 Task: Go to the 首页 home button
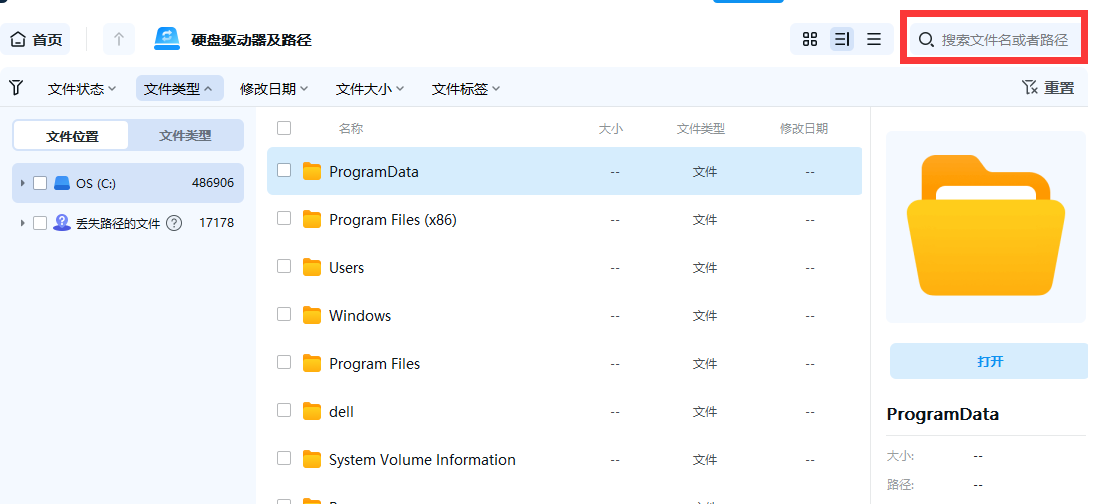click(36, 39)
